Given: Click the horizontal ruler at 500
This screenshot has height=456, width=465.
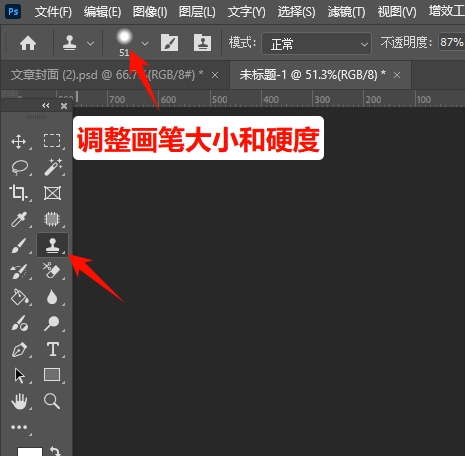Looking at the screenshot, I should click(219, 99).
